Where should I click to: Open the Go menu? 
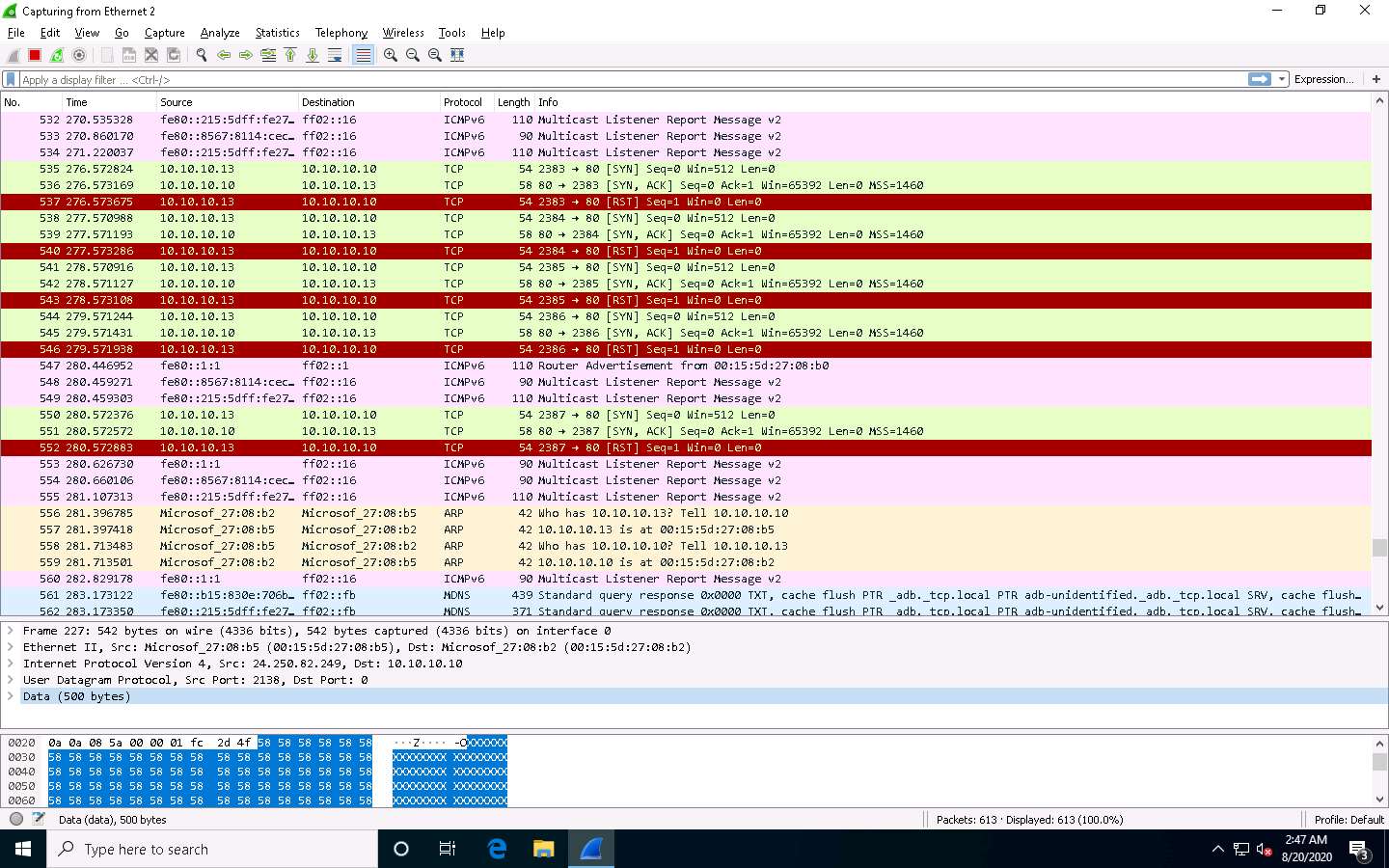coord(122,33)
